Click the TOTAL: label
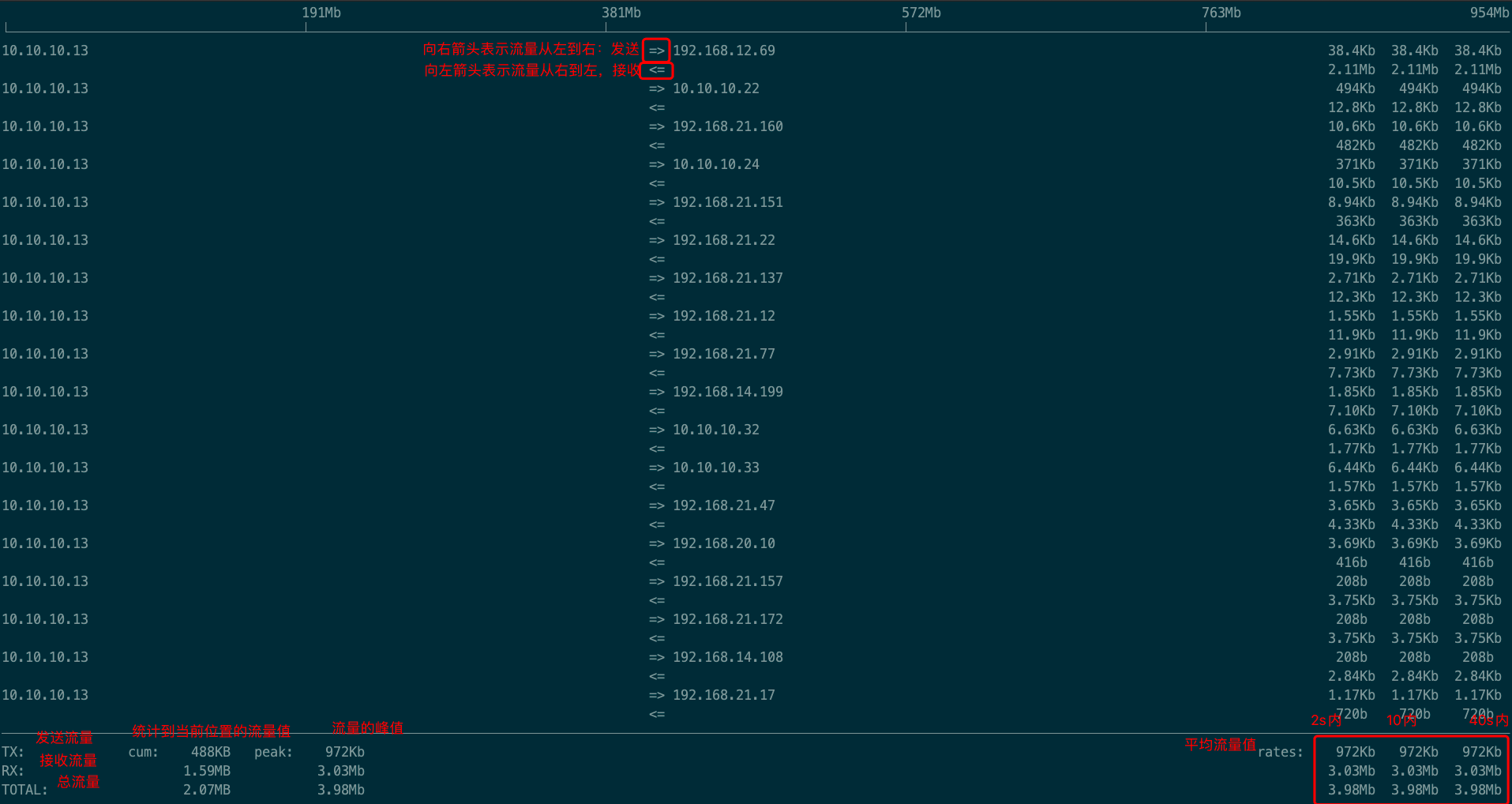This screenshot has width=1512, height=804. [x=24, y=790]
